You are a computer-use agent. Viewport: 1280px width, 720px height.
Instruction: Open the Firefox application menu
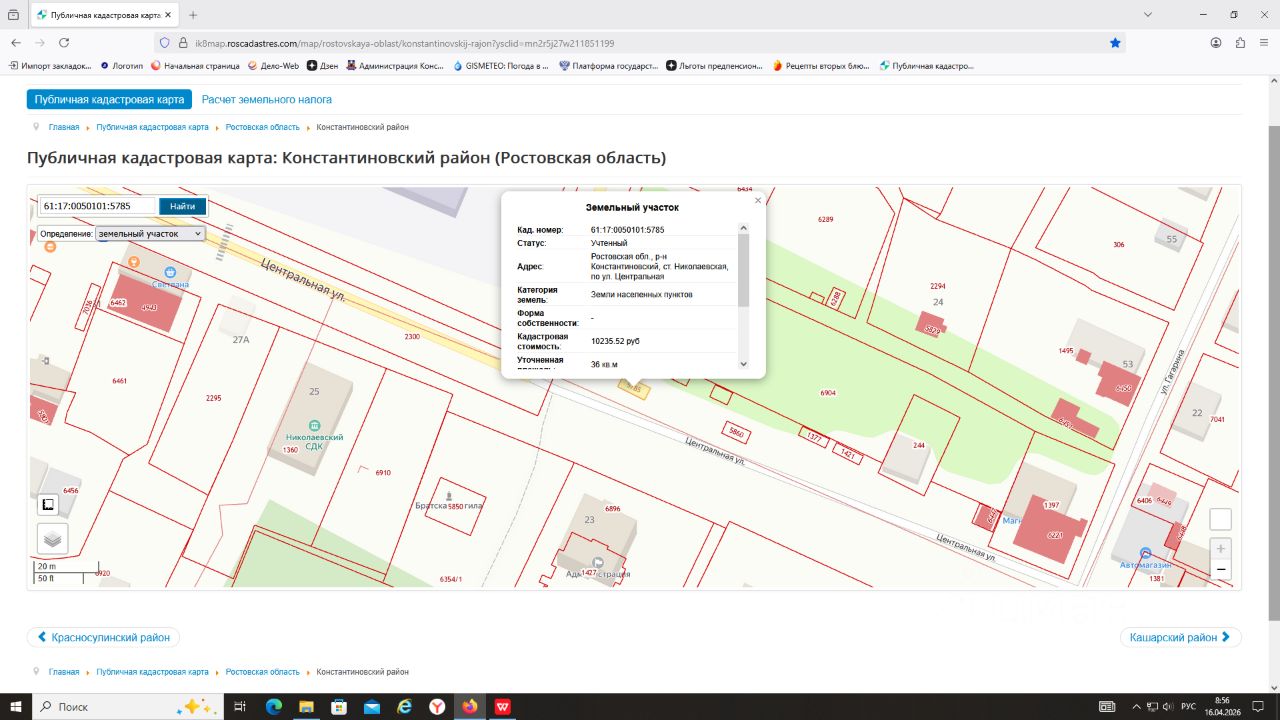[x=1264, y=43]
